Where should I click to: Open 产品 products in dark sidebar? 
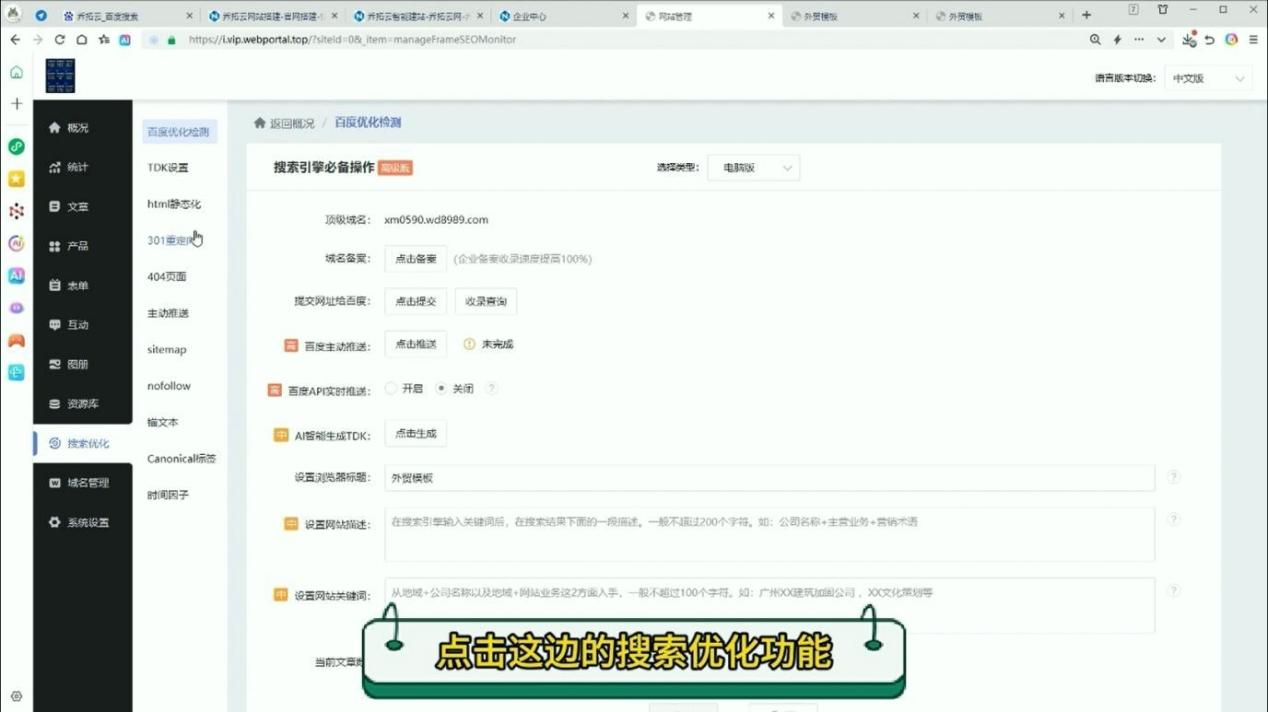click(x=69, y=246)
